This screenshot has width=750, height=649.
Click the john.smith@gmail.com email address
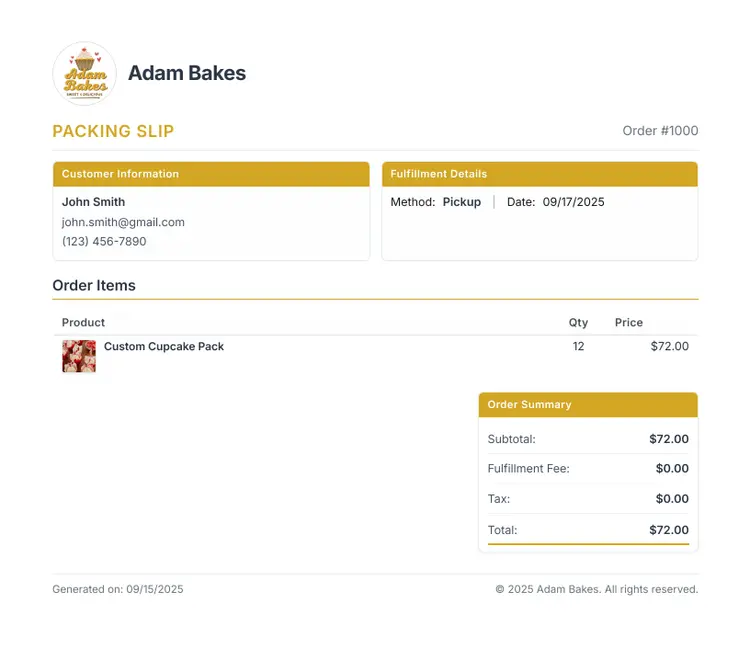click(x=123, y=222)
